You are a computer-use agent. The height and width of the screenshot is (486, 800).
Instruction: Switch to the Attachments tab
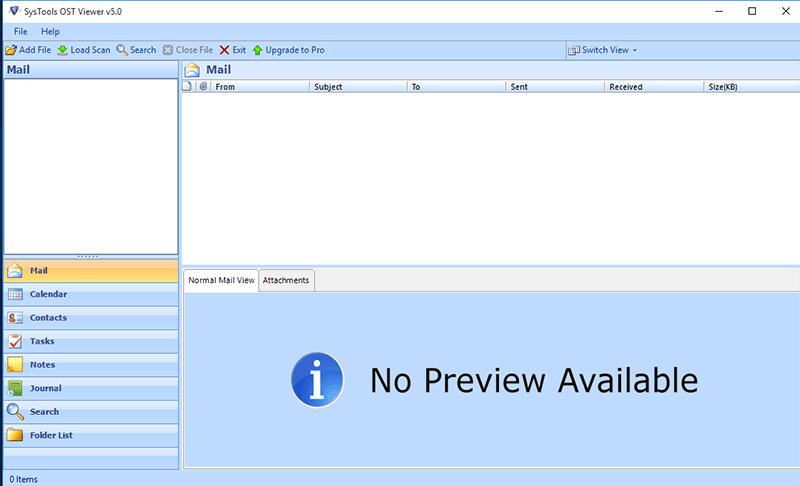(x=286, y=281)
